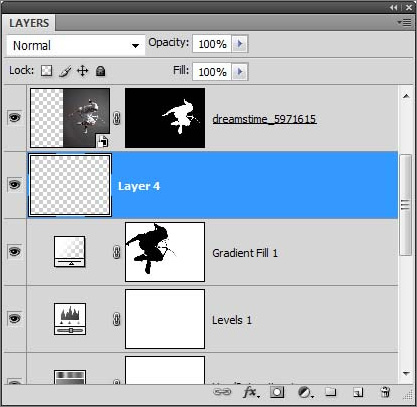Create new fill or adjustment layer
417x407 pixels.
point(305,392)
